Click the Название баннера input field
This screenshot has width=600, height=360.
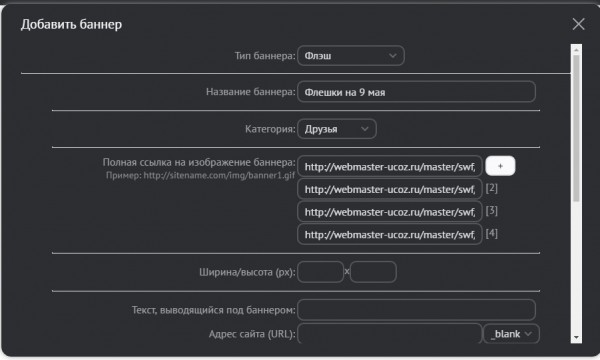pos(416,92)
